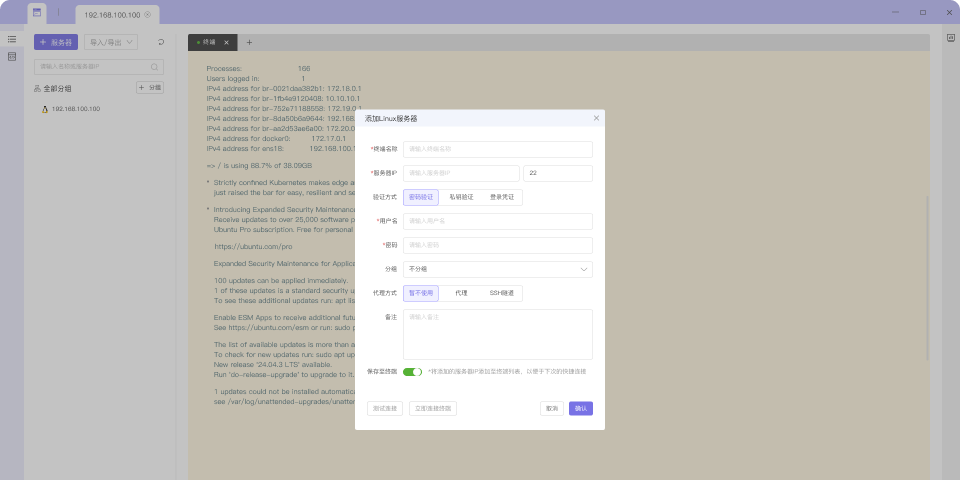Close the 添加Linux服务器 dialog with the X icon

click(x=596, y=118)
